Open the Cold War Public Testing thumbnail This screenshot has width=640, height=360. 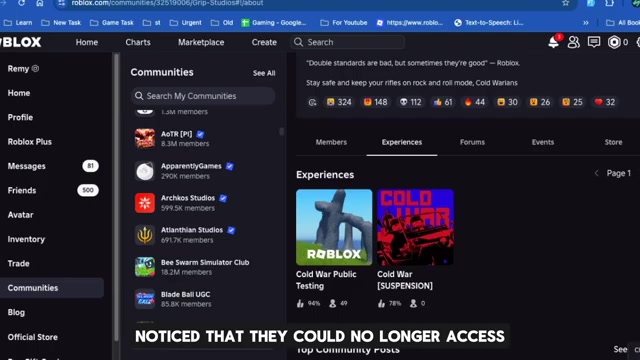[x=334, y=227]
